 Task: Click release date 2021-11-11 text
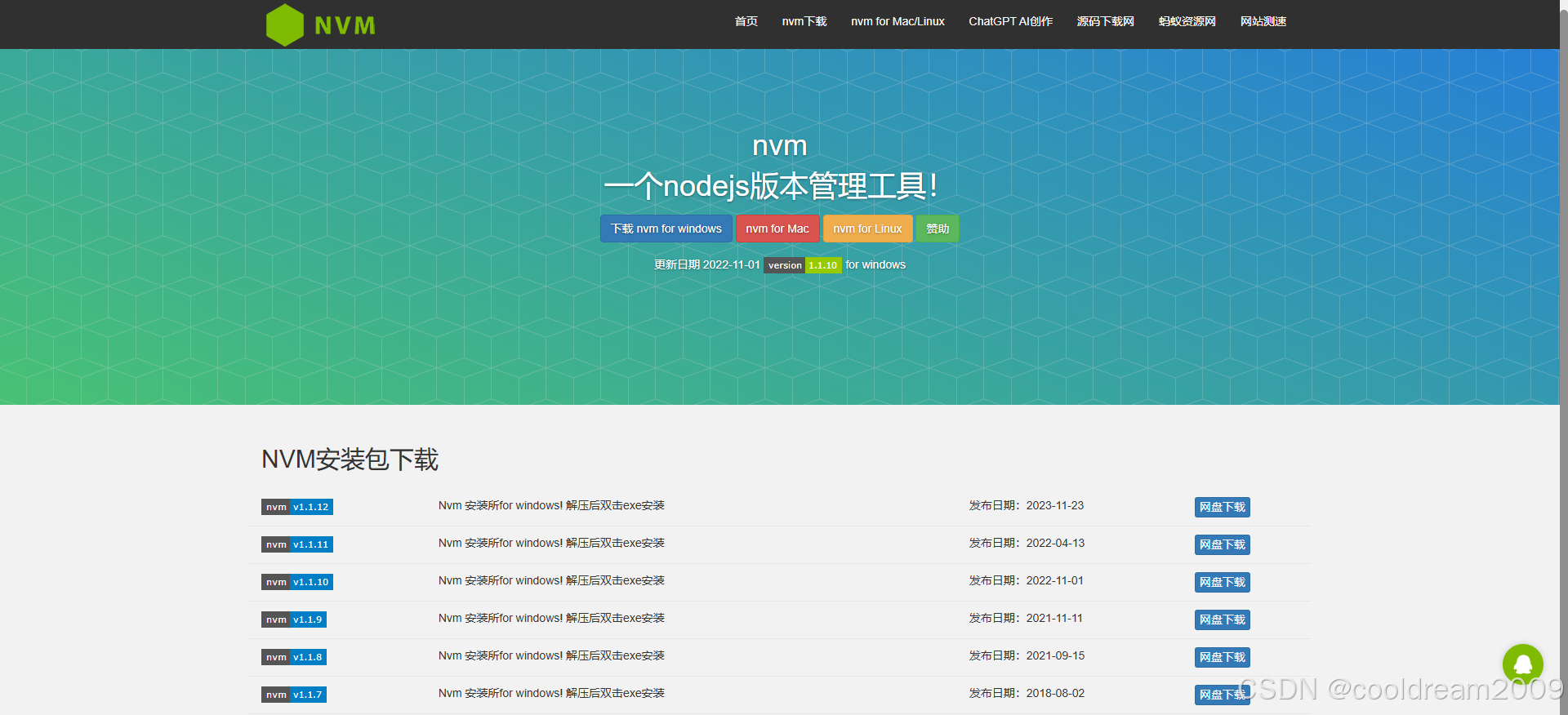point(1026,618)
